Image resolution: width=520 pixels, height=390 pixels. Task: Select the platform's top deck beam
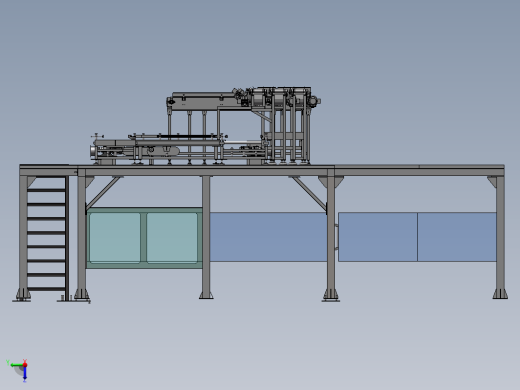coord(262,171)
